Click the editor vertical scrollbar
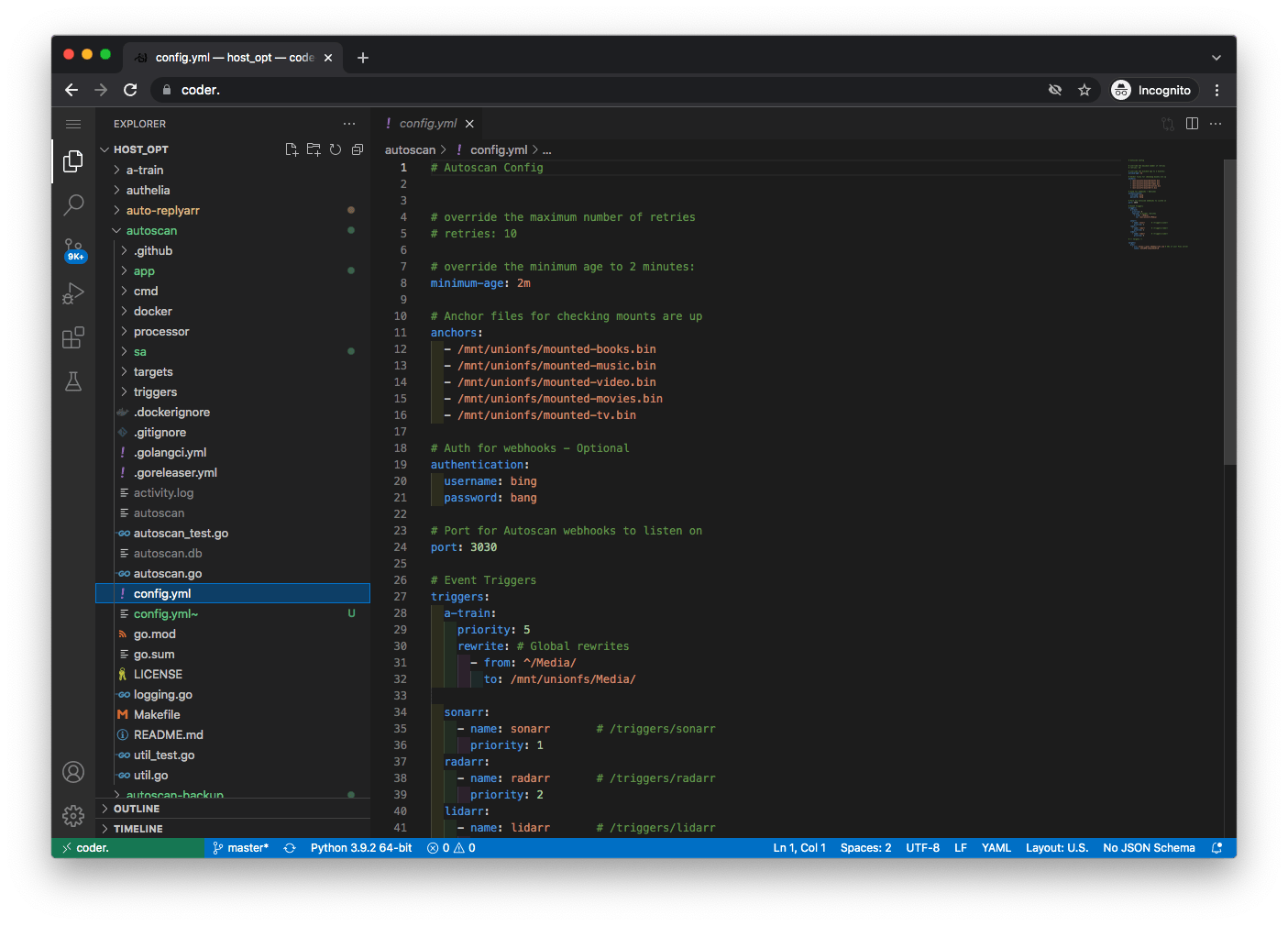This screenshot has width=1288, height=926. 1229,312
